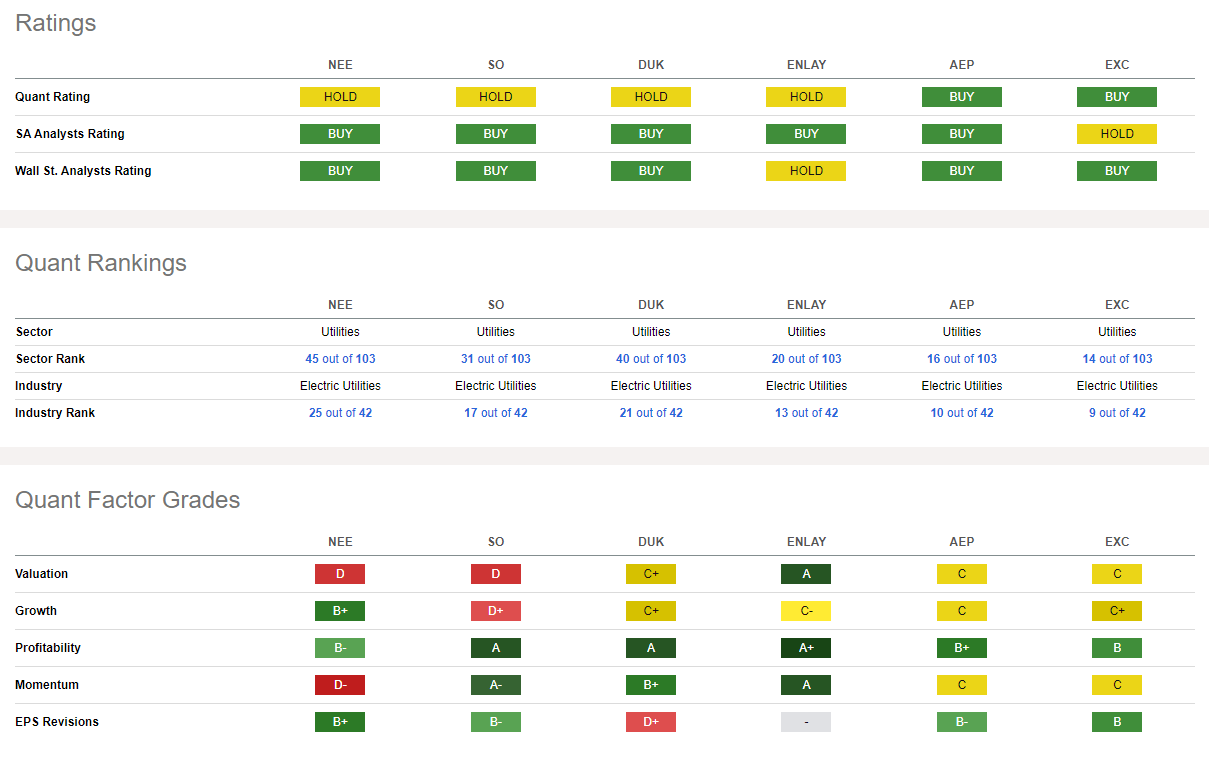Click NEE Quant Rating HOLD badge
The image size is (1209, 757).
click(340, 97)
